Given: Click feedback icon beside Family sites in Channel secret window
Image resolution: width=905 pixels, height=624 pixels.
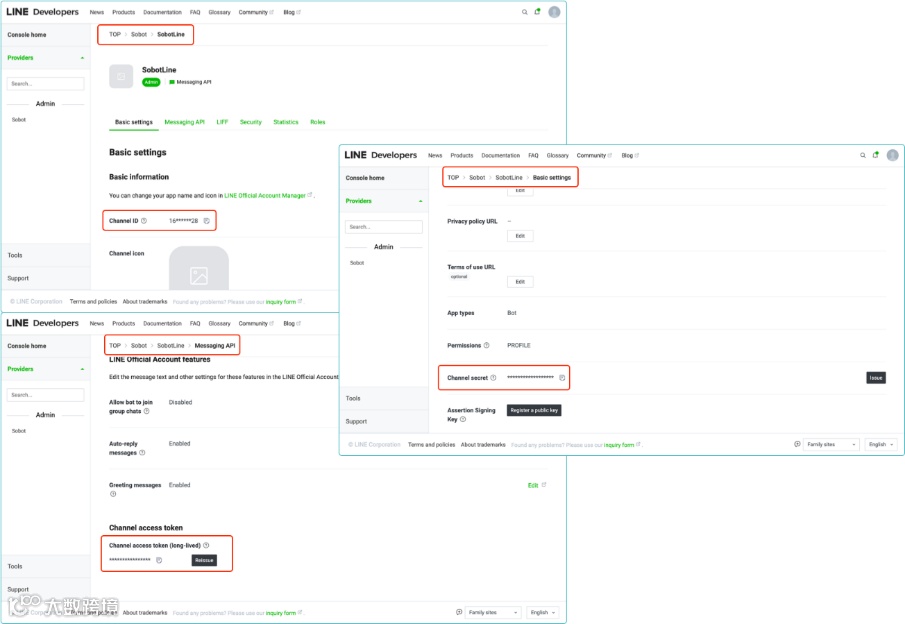Looking at the screenshot, I should point(797,444).
